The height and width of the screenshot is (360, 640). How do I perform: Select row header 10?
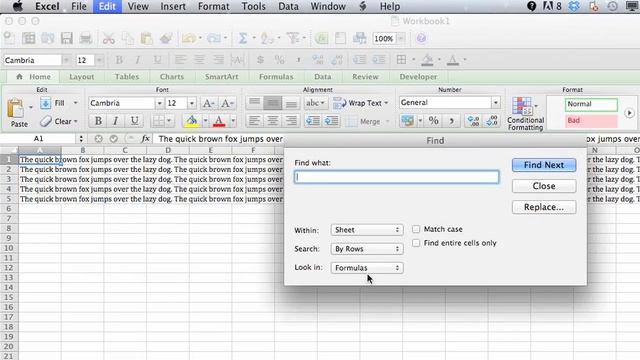tap(9, 248)
